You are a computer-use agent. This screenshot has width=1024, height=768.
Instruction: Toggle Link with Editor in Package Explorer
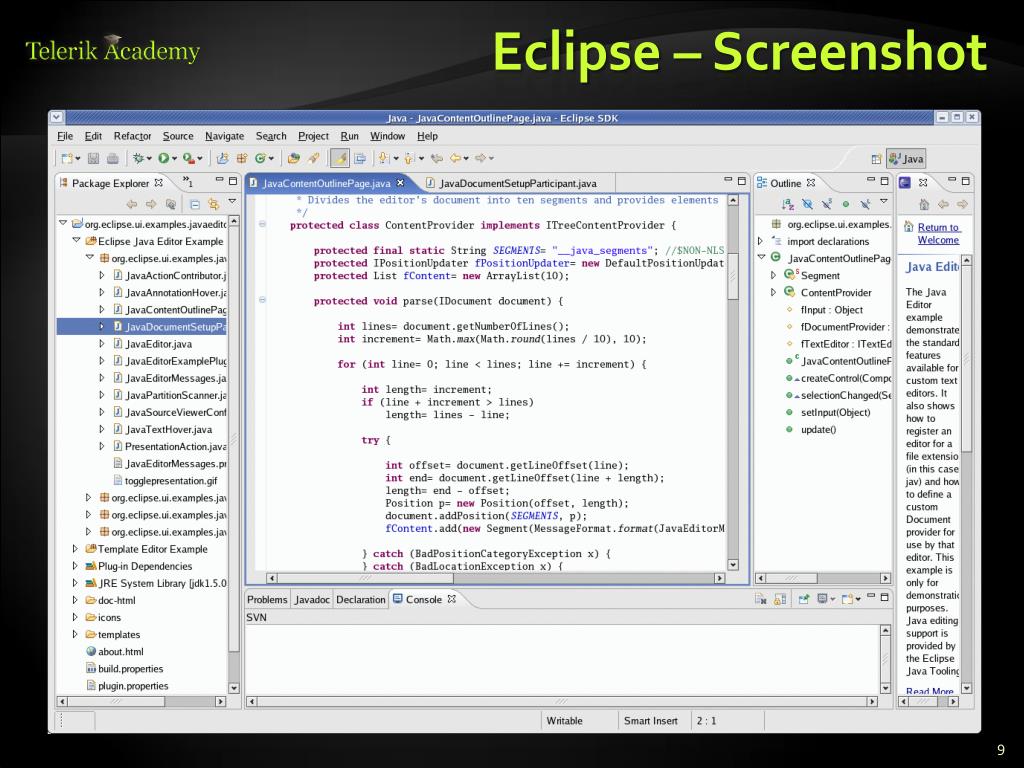pyautogui.click(x=214, y=204)
